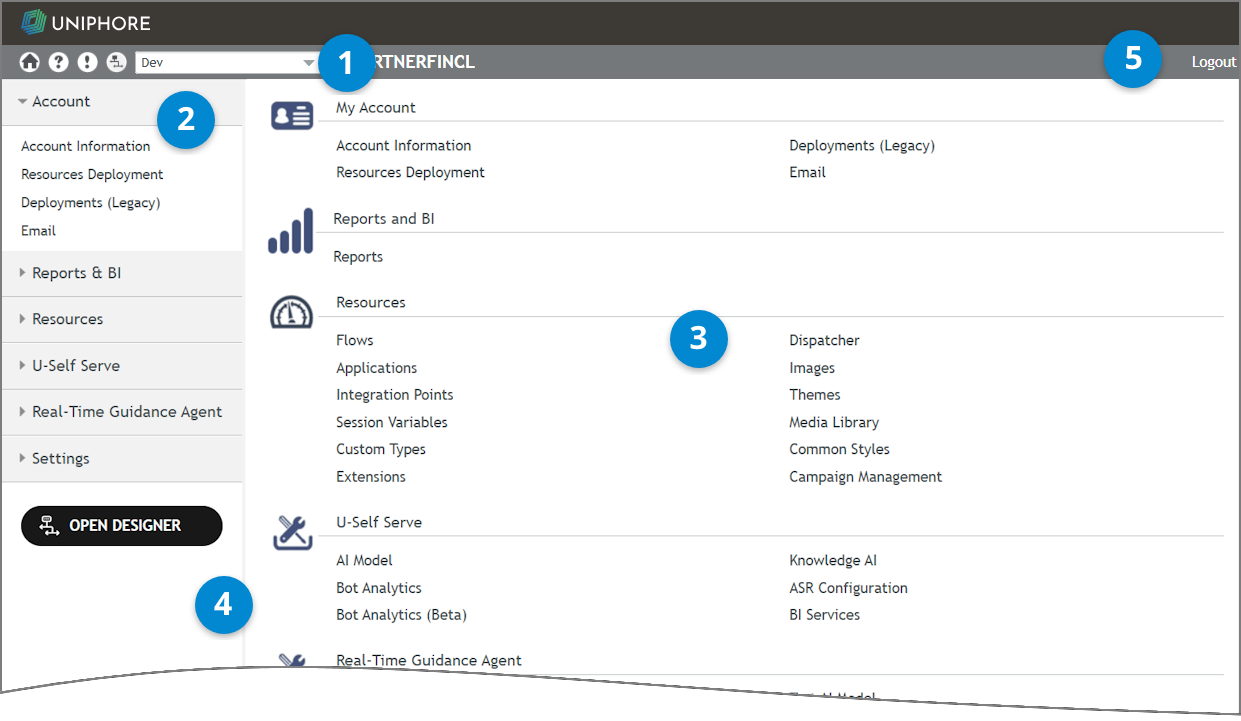1241x721 pixels.
Task: Click the My Account ID card icon
Action: (292, 116)
